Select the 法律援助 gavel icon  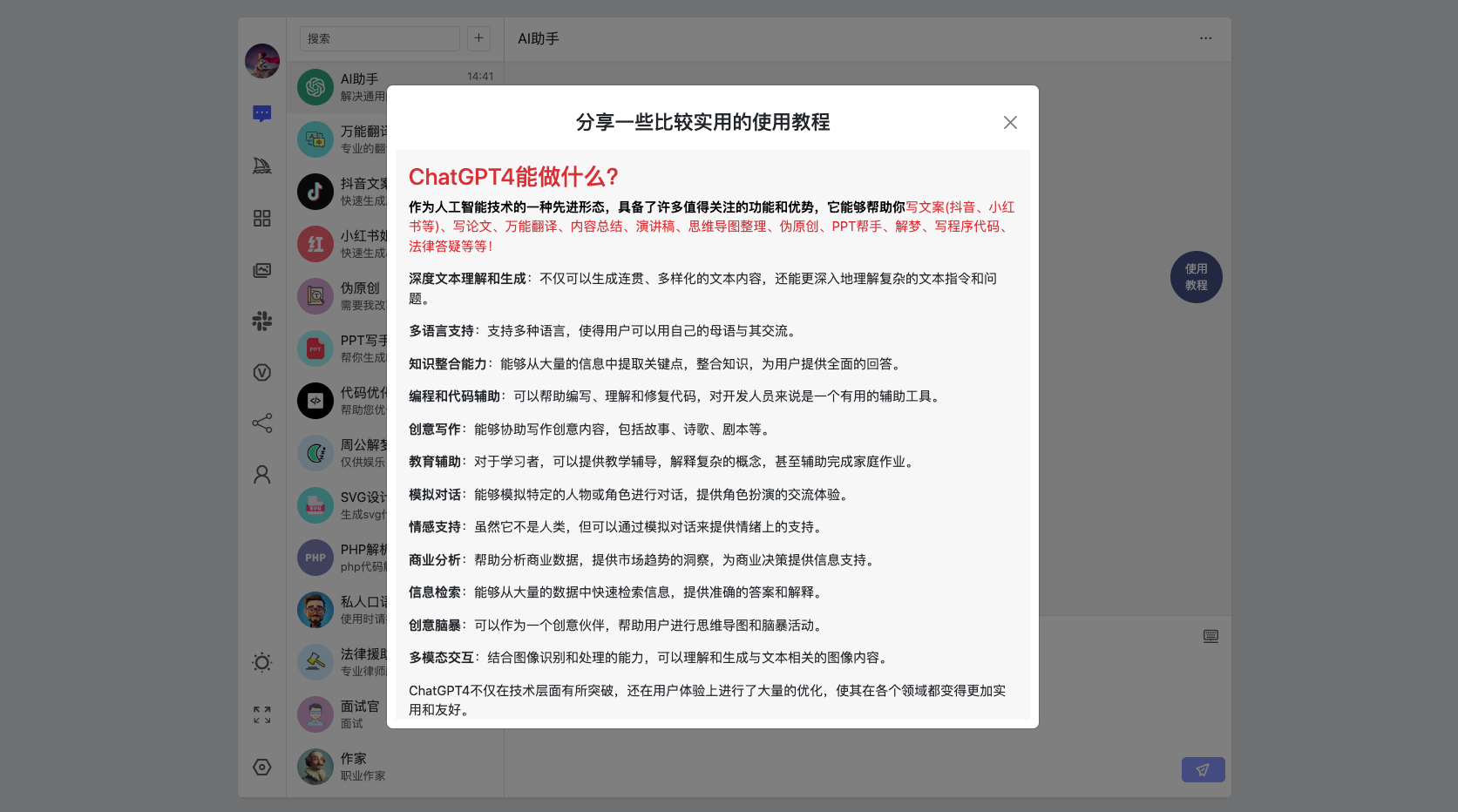coord(315,662)
